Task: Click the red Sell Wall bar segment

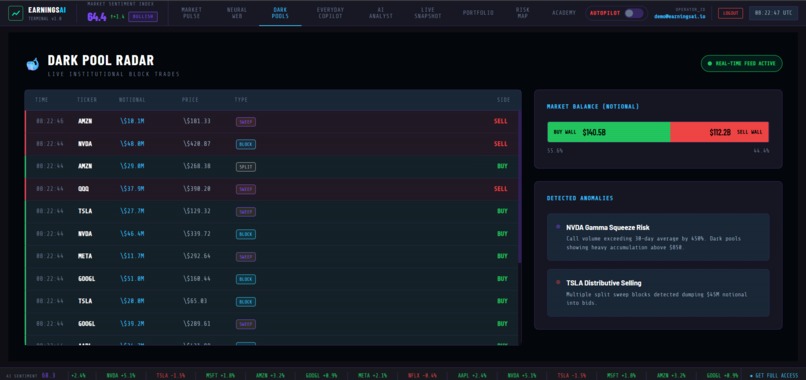Action: 720,132
